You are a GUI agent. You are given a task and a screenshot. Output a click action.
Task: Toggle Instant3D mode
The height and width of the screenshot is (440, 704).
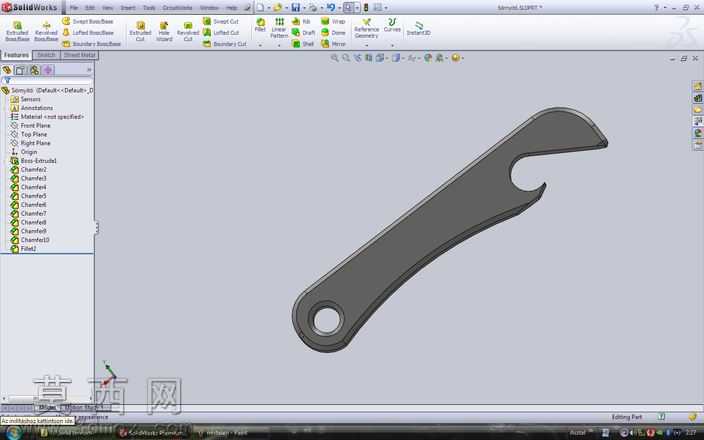tap(418, 28)
